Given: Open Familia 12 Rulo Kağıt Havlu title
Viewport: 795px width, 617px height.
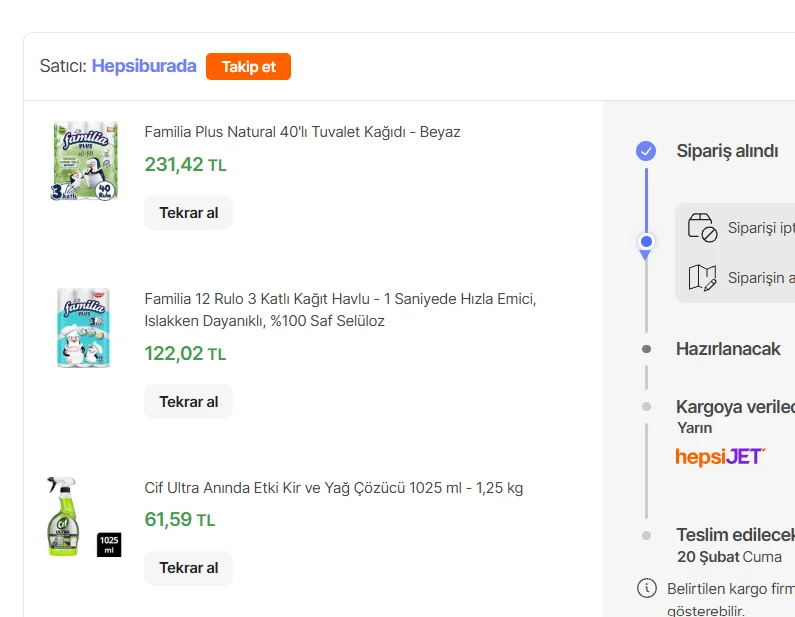Looking at the screenshot, I should point(340,310).
